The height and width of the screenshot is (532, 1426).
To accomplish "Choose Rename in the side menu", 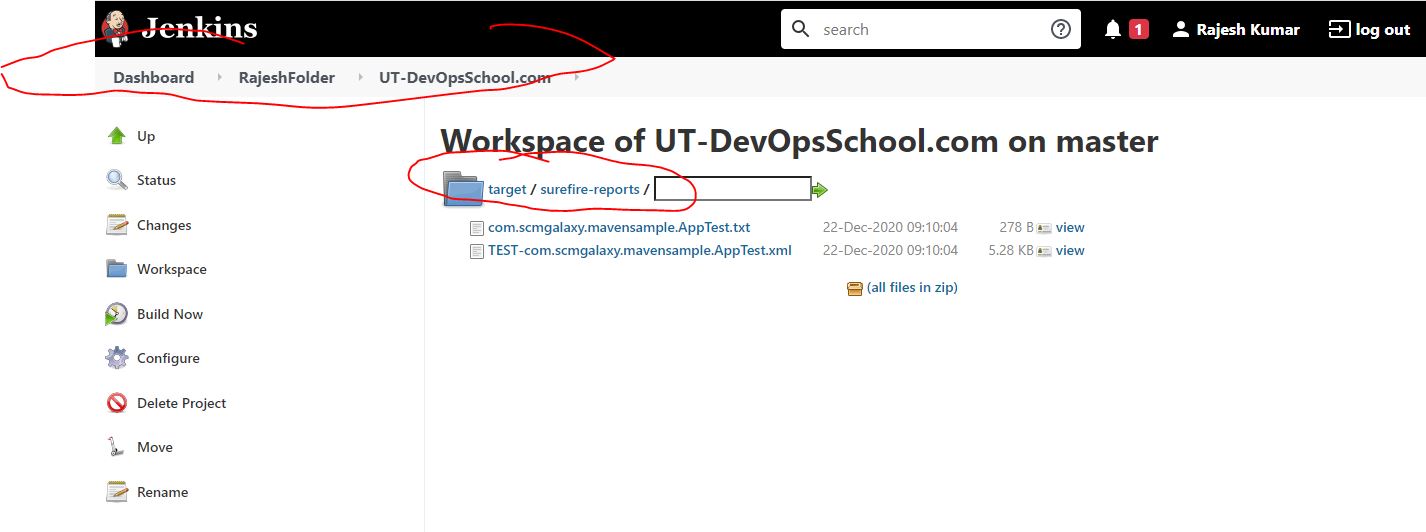I will (162, 492).
